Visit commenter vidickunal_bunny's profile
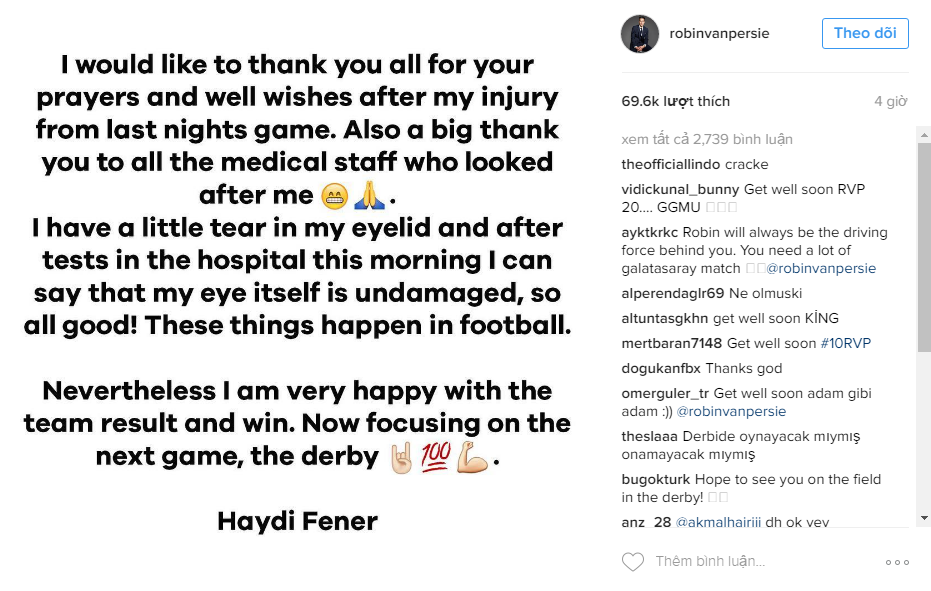This screenshot has height=591, width=931. (680, 189)
